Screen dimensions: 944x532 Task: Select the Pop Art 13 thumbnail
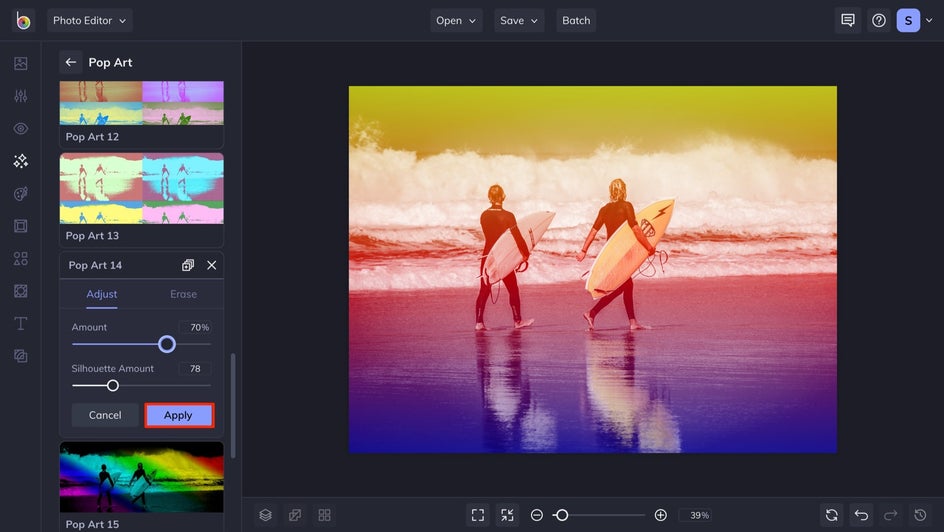(141, 188)
